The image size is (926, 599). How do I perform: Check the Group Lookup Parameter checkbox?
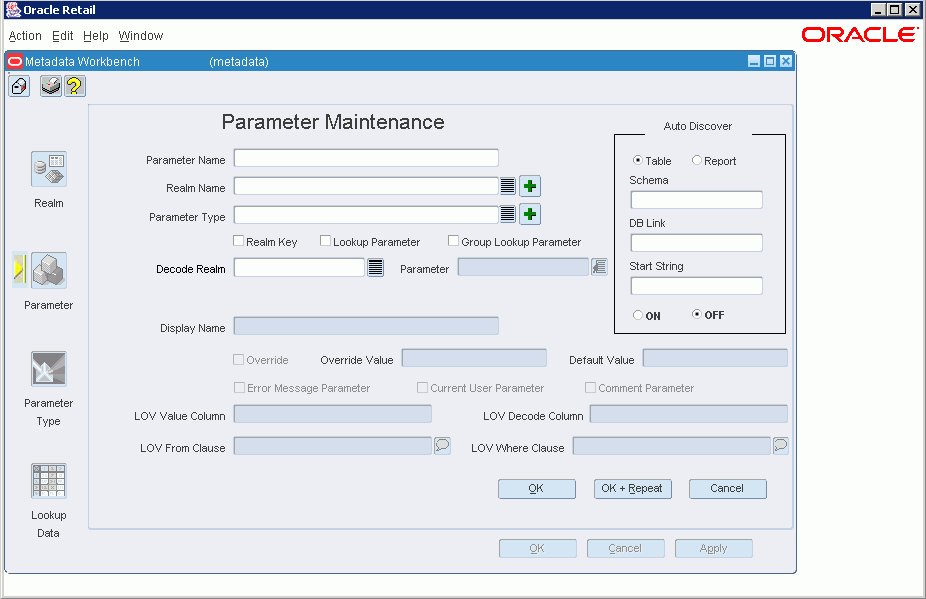click(454, 240)
